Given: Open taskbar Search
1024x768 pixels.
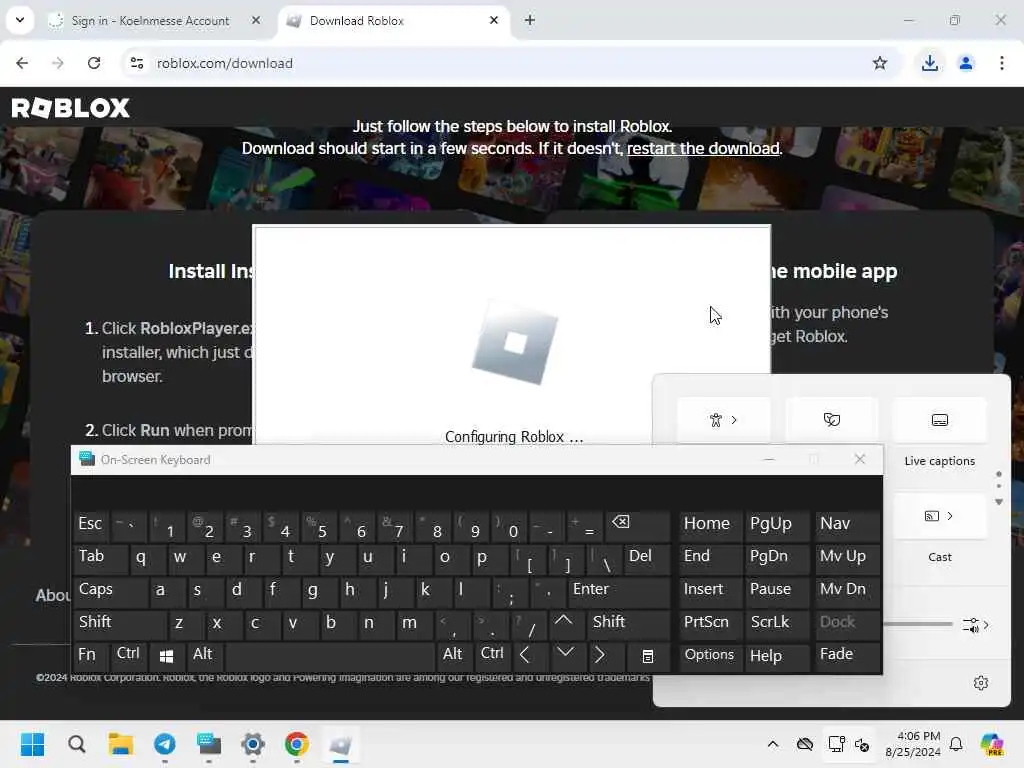Looking at the screenshot, I should [x=76, y=744].
